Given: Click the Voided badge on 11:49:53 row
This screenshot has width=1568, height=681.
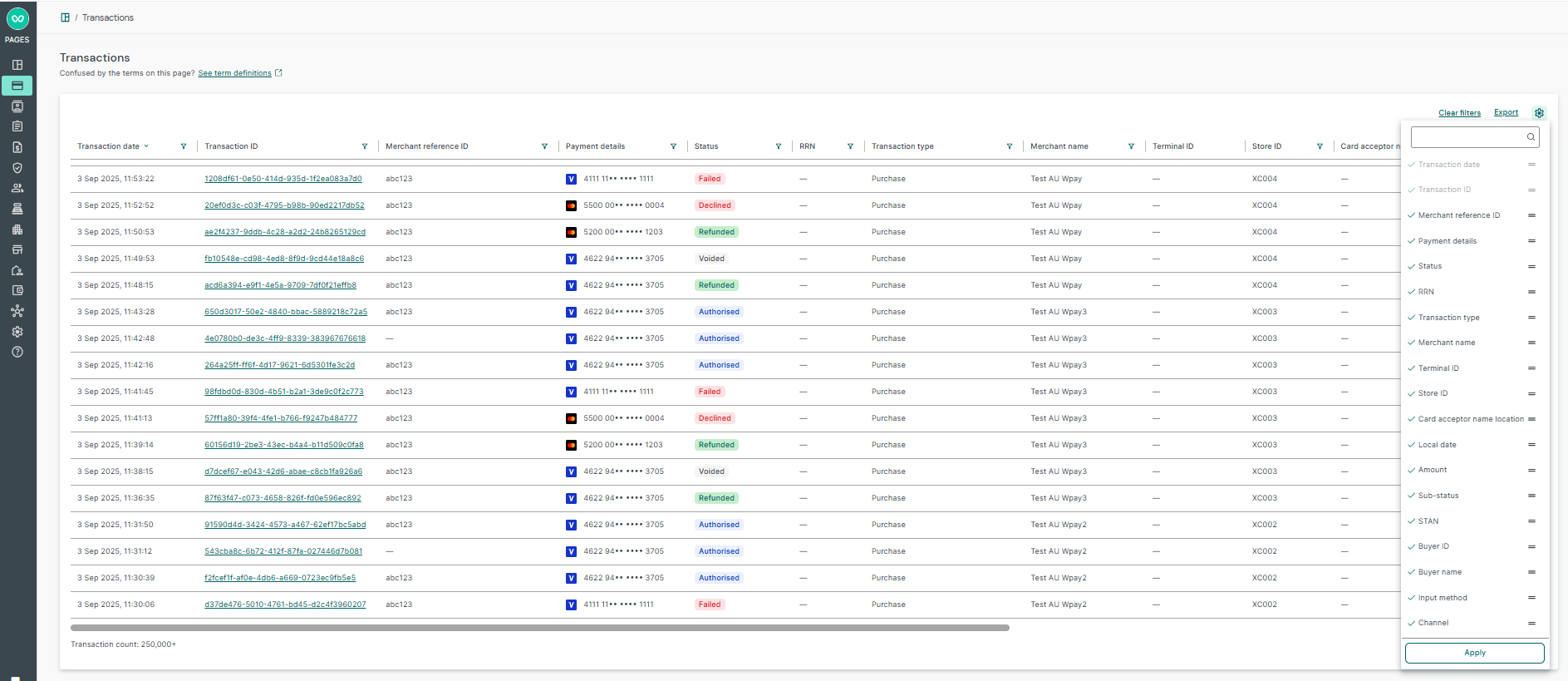Looking at the screenshot, I should point(711,259).
